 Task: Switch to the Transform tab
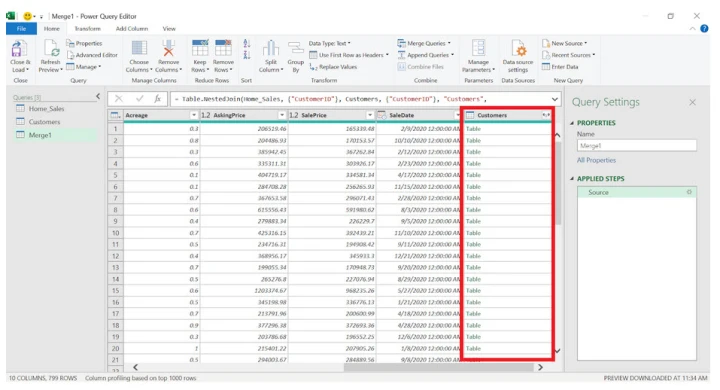(x=87, y=28)
